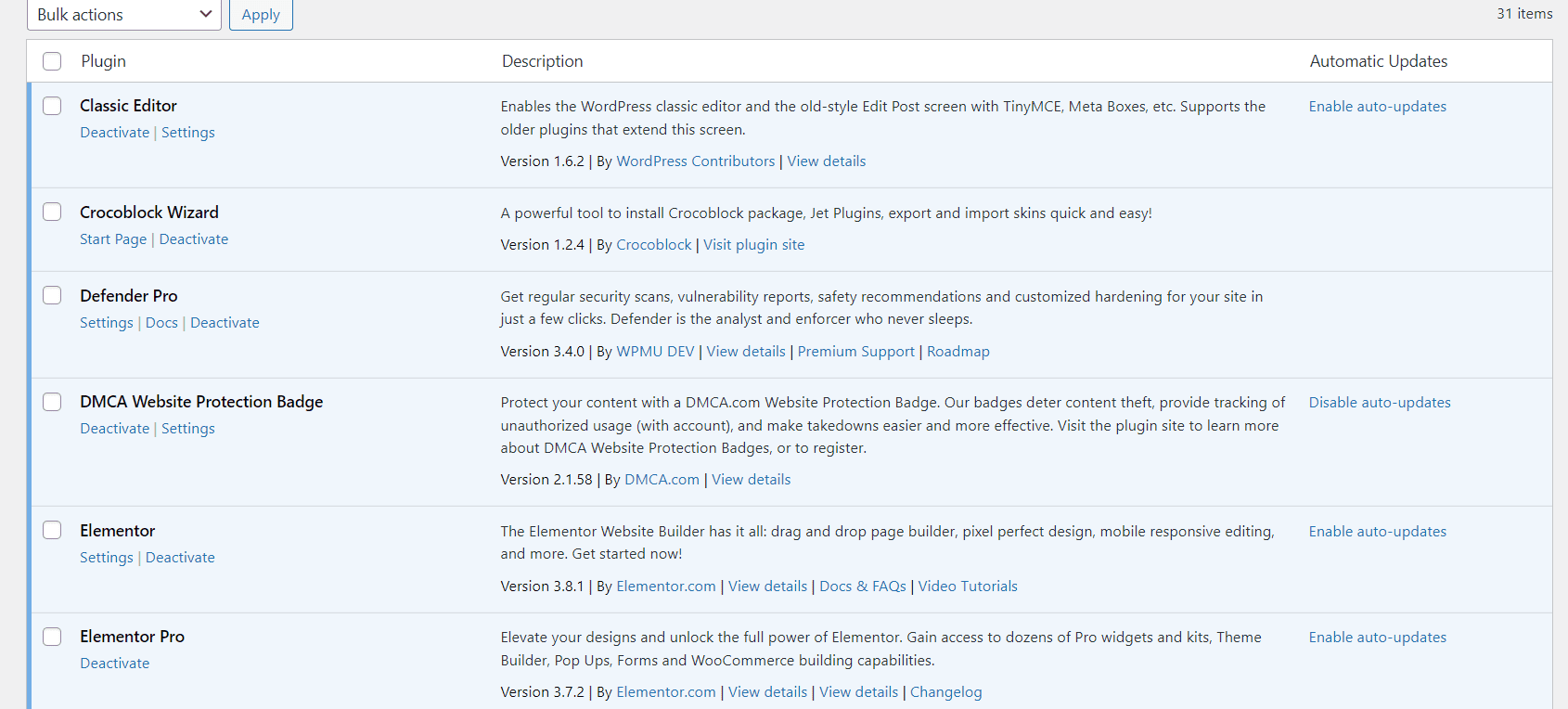This screenshot has width=1568, height=709.
Task: Tick the Elementor Pro checkbox
Action: pyautogui.click(x=52, y=637)
